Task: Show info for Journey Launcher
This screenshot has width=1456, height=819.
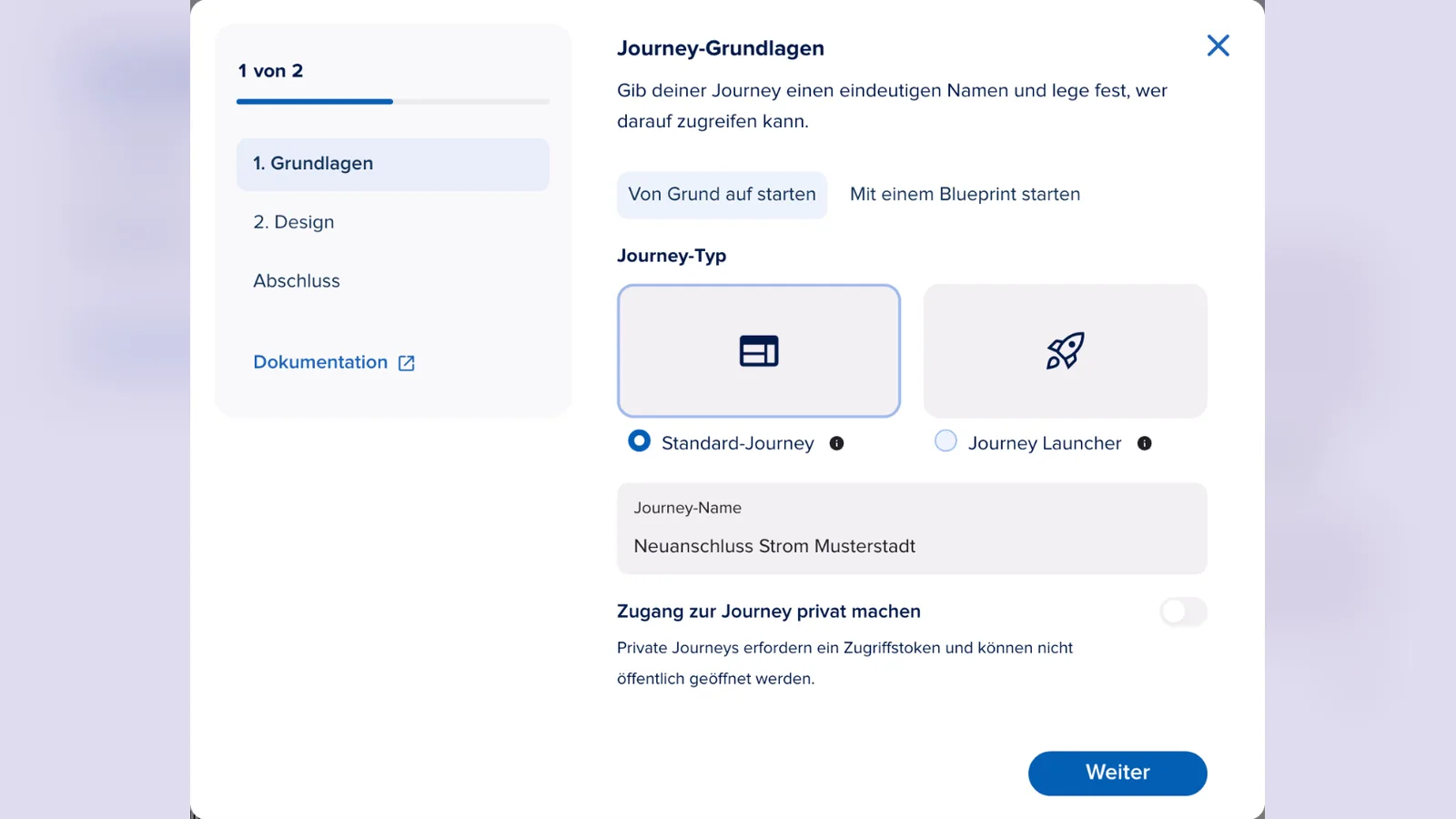Action: (x=1144, y=443)
